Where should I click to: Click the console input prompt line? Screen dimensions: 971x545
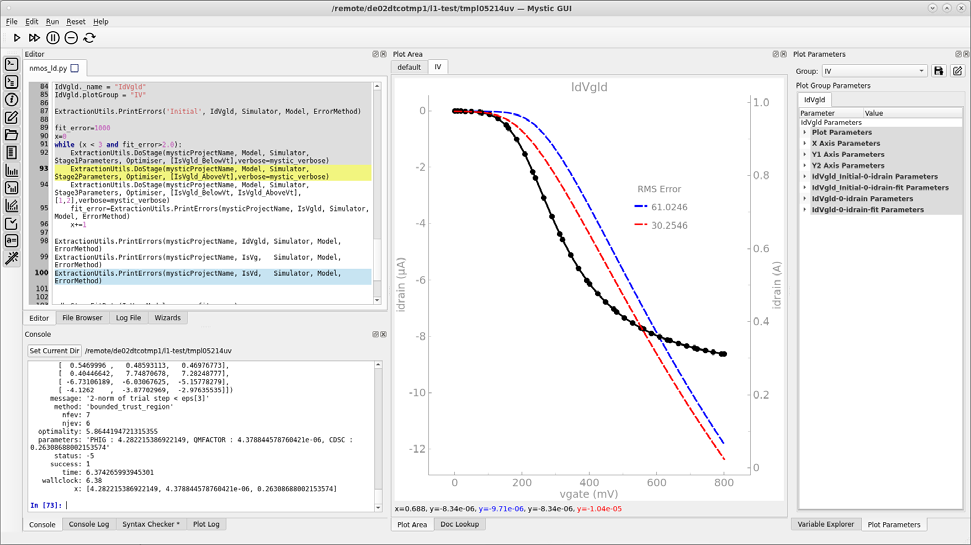coord(200,506)
